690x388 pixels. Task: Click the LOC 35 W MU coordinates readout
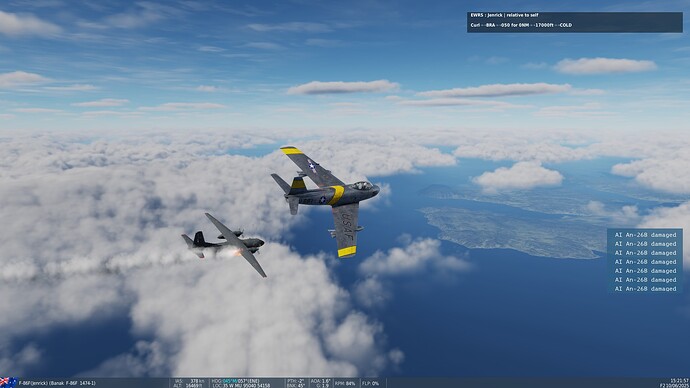click(242, 385)
